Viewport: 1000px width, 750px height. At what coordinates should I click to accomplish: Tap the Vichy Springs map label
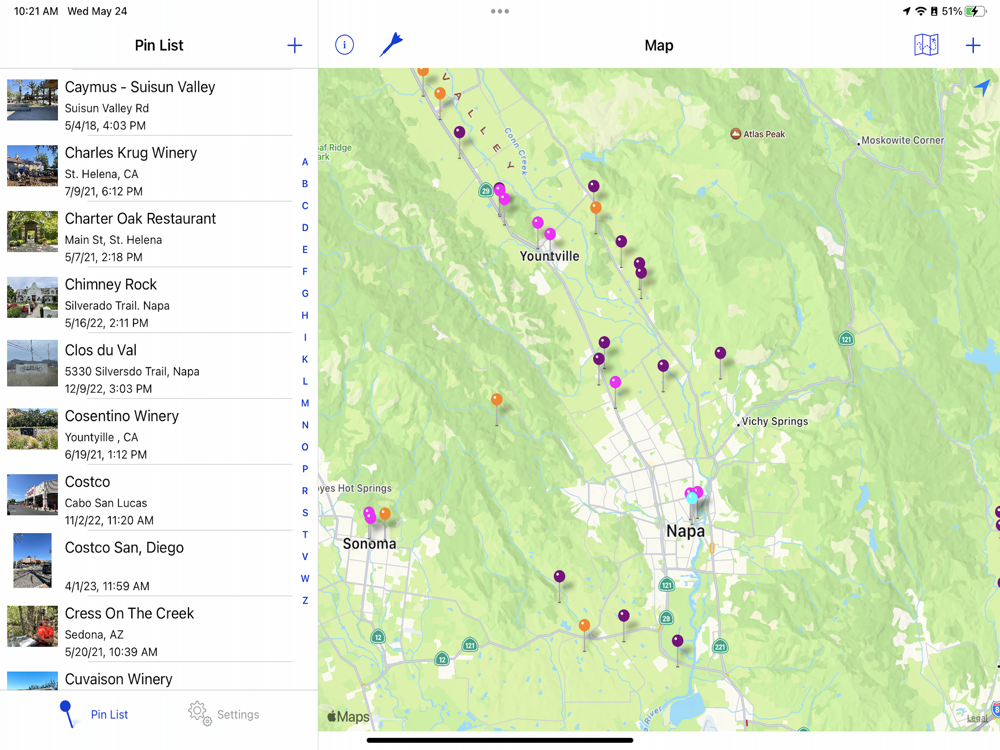click(x=774, y=421)
